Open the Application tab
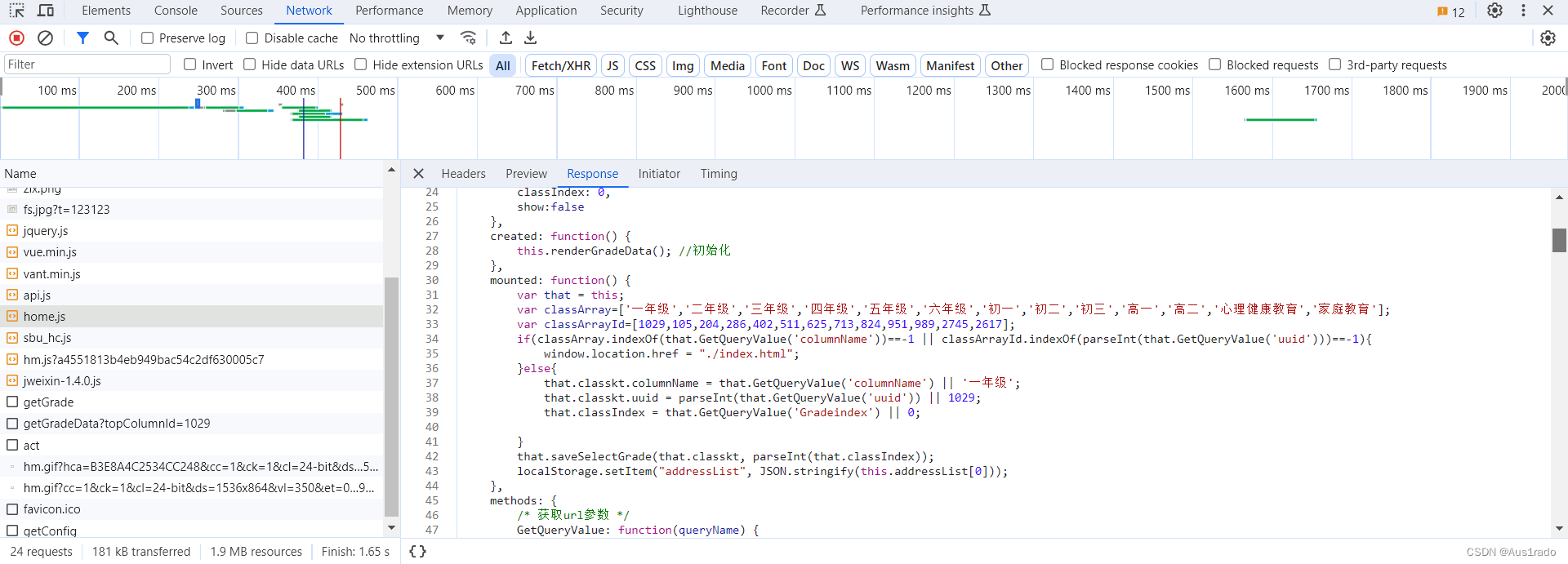1568x564 pixels. [x=546, y=11]
